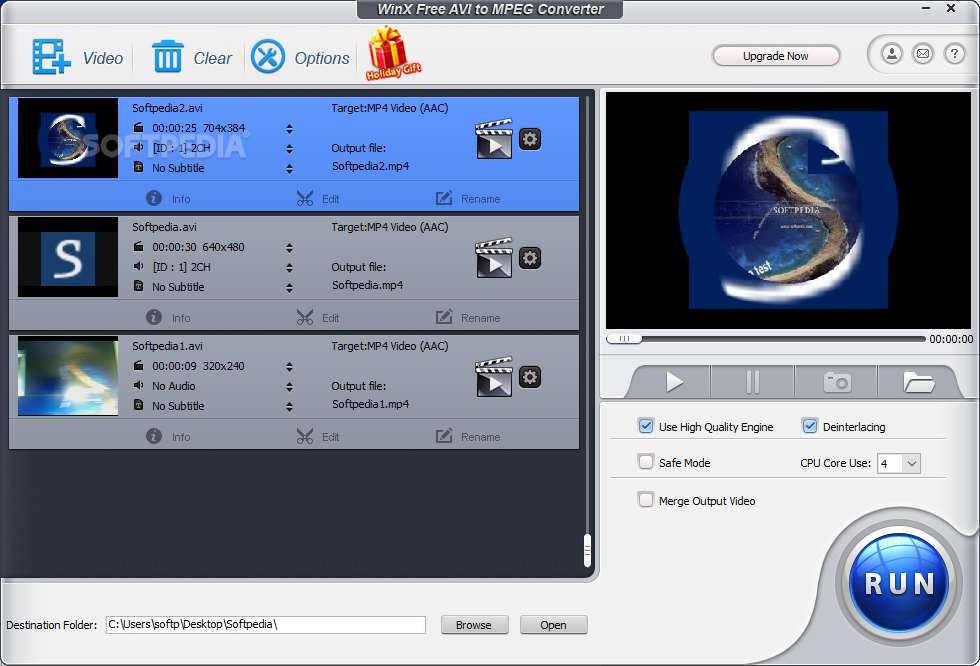Clear the file list using Clear
980x666 pixels.
click(x=192, y=57)
